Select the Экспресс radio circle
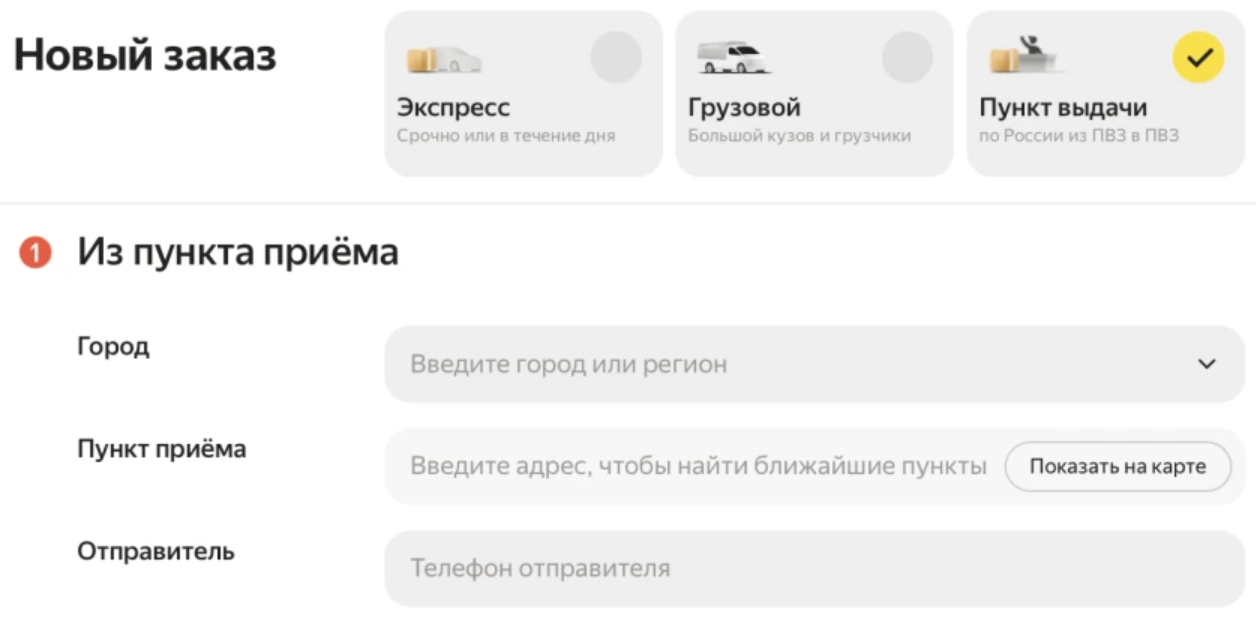 tap(615, 57)
